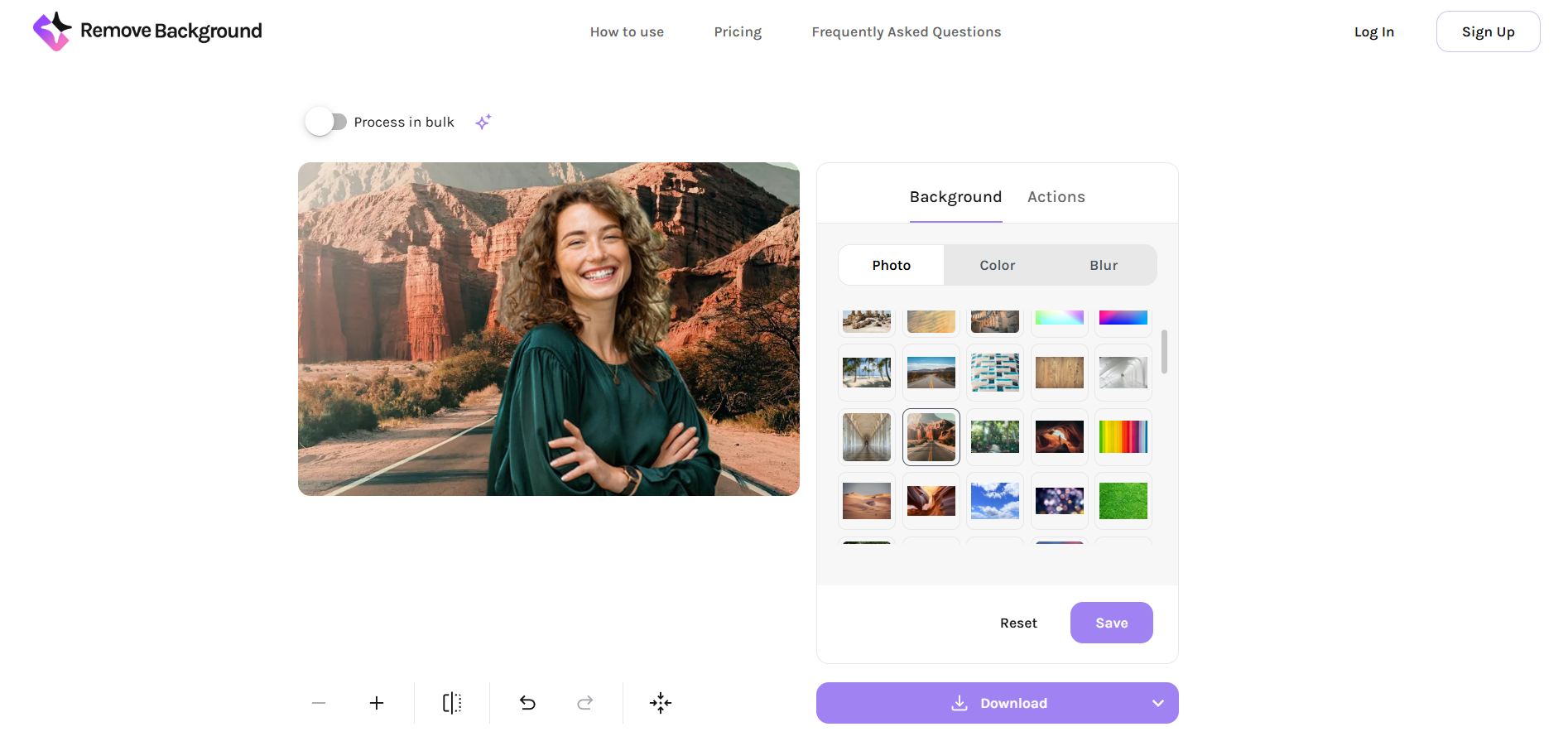Select the Zoom In tool
The width and height of the screenshot is (1568, 746).
point(377,703)
